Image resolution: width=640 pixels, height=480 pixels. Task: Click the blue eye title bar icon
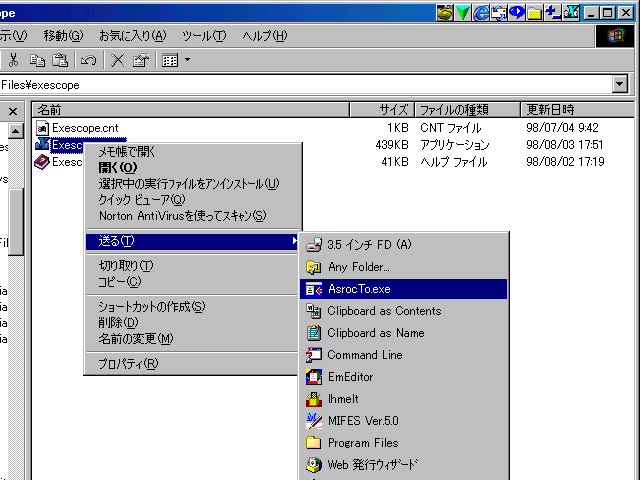click(517, 13)
